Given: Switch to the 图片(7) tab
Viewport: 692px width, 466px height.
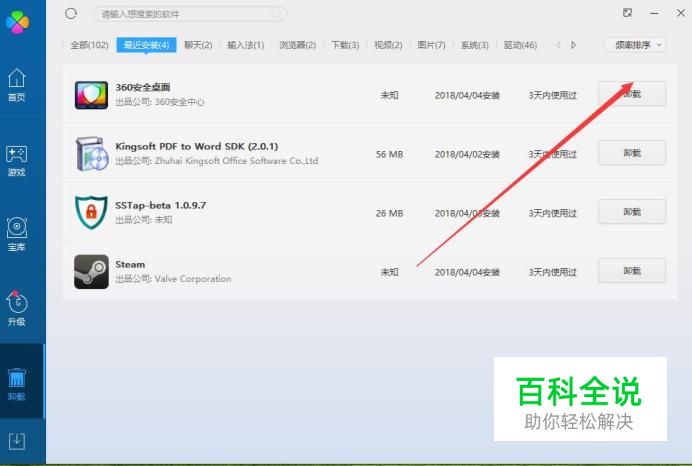Looking at the screenshot, I should coord(431,45).
